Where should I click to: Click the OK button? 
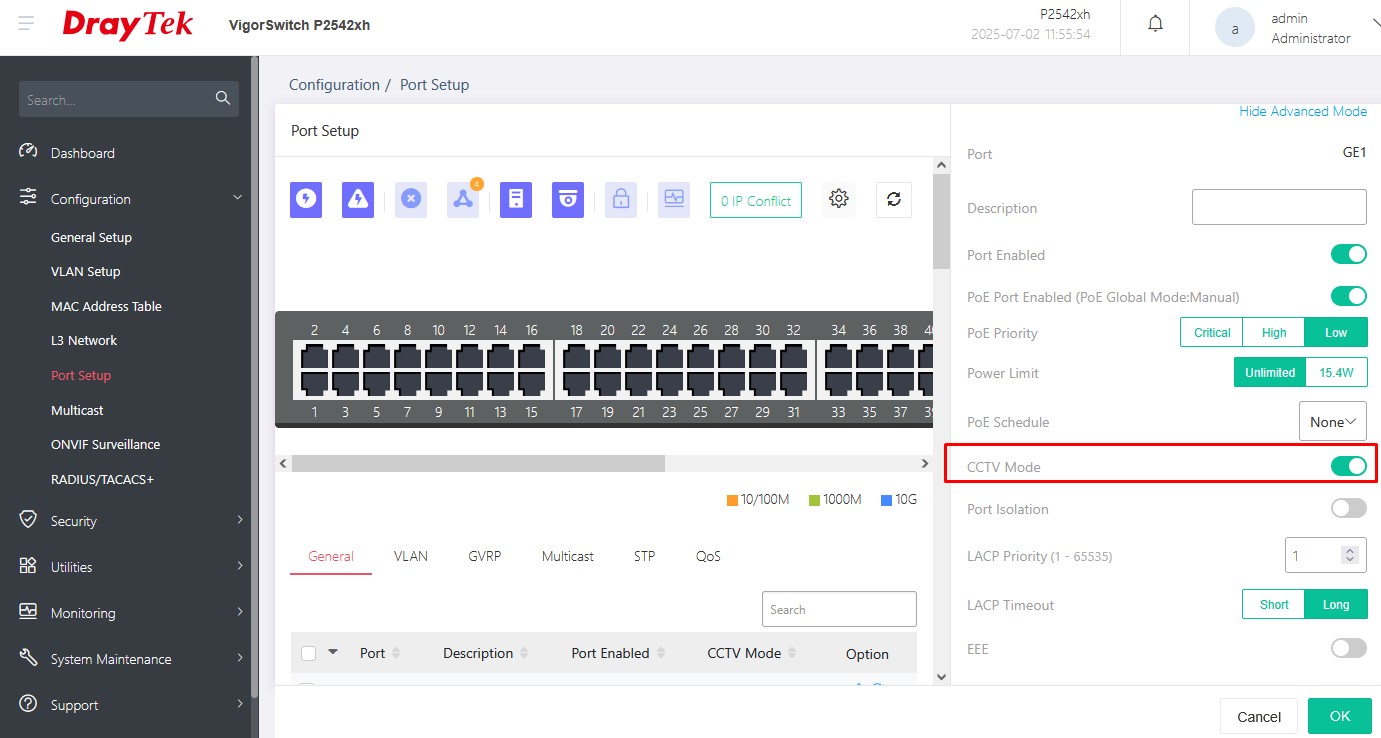pos(1339,716)
